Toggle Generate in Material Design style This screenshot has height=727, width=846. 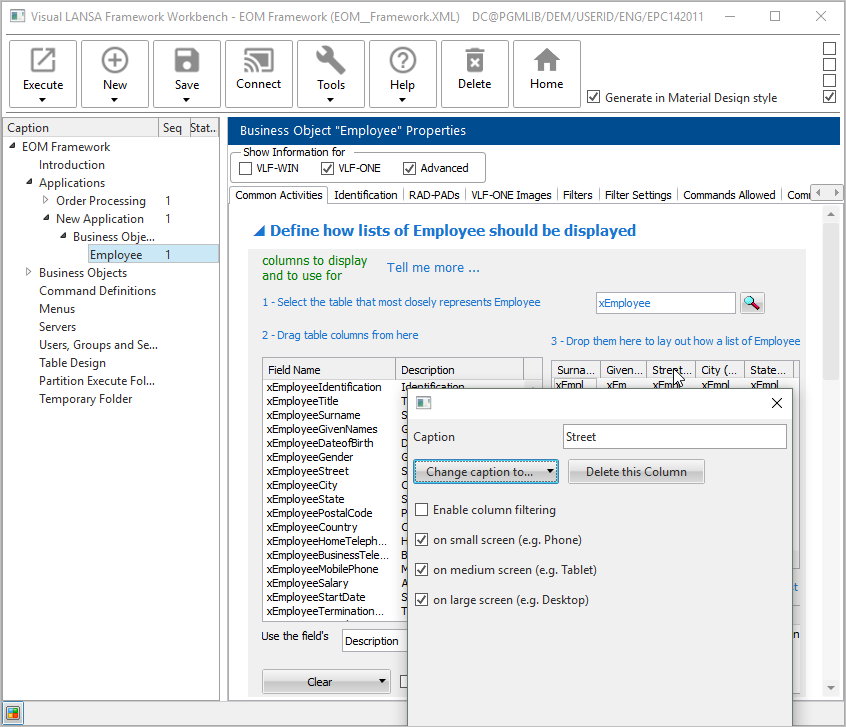click(x=594, y=97)
